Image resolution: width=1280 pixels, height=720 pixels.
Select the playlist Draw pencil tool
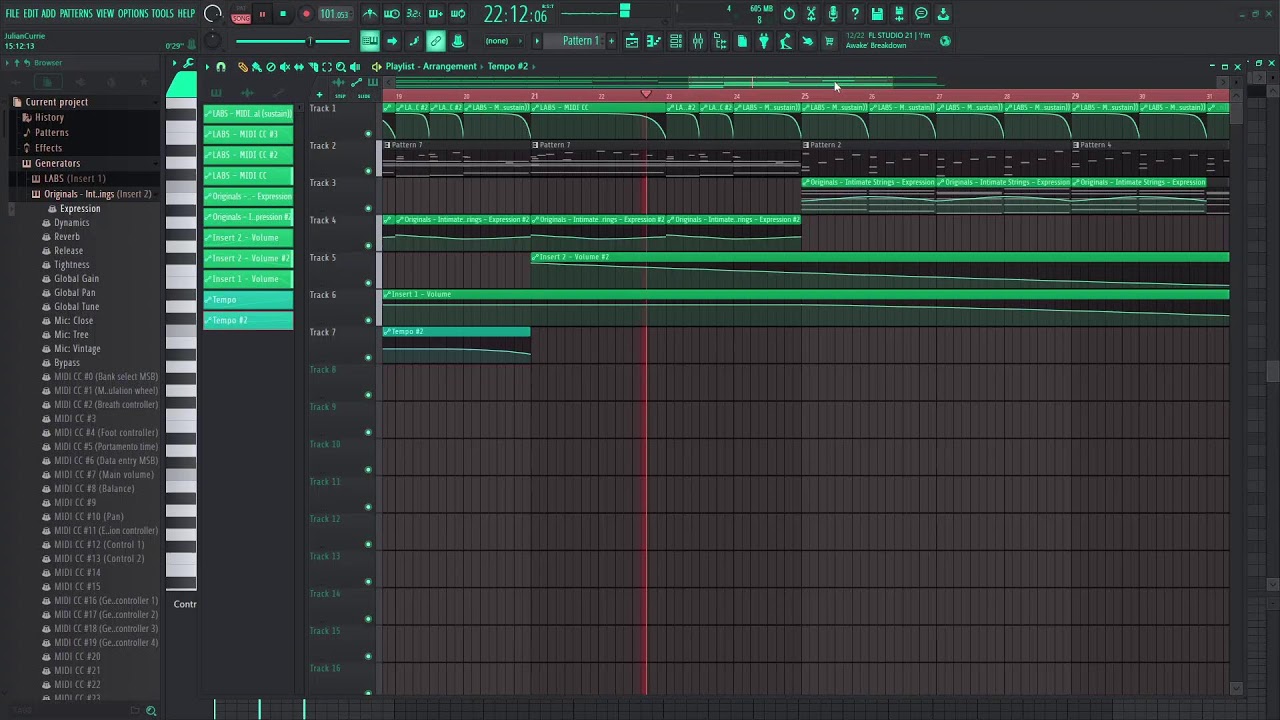(x=242, y=67)
